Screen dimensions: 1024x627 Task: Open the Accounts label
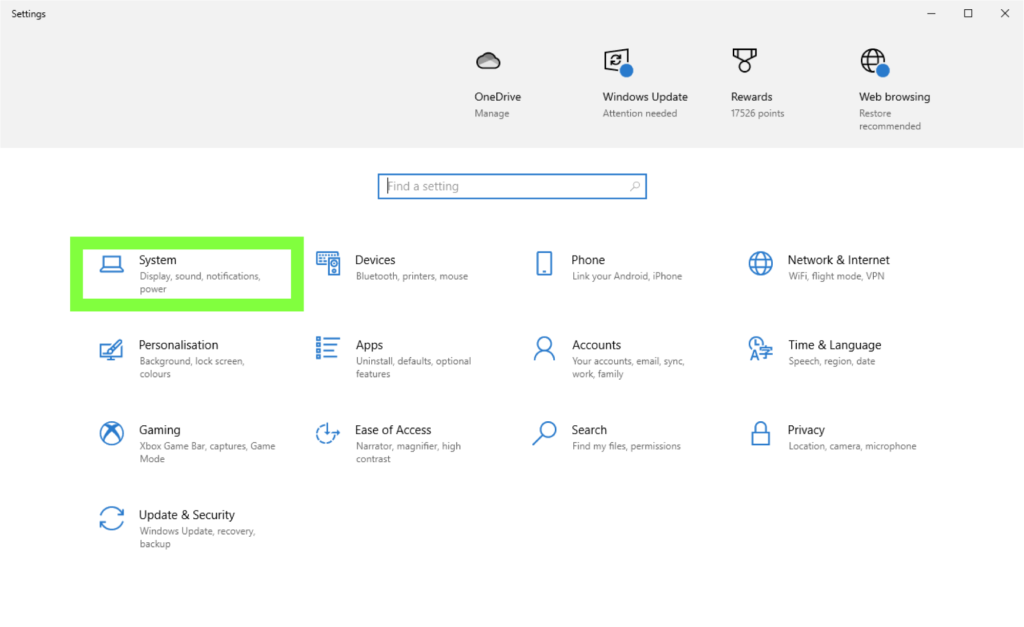[x=596, y=345]
